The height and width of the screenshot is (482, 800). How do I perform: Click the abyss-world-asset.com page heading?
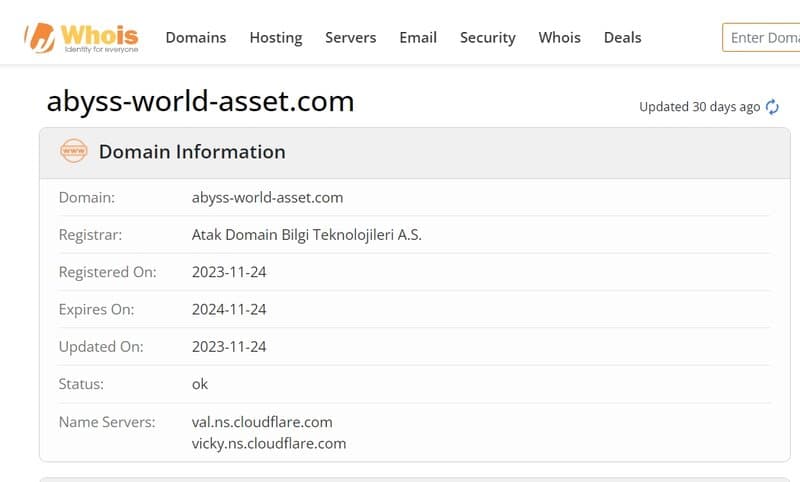tap(201, 101)
